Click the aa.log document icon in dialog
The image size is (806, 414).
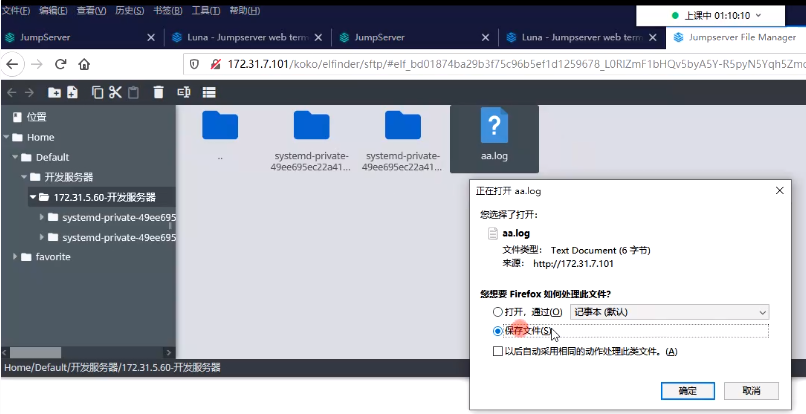pyautogui.click(x=493, y=233)
